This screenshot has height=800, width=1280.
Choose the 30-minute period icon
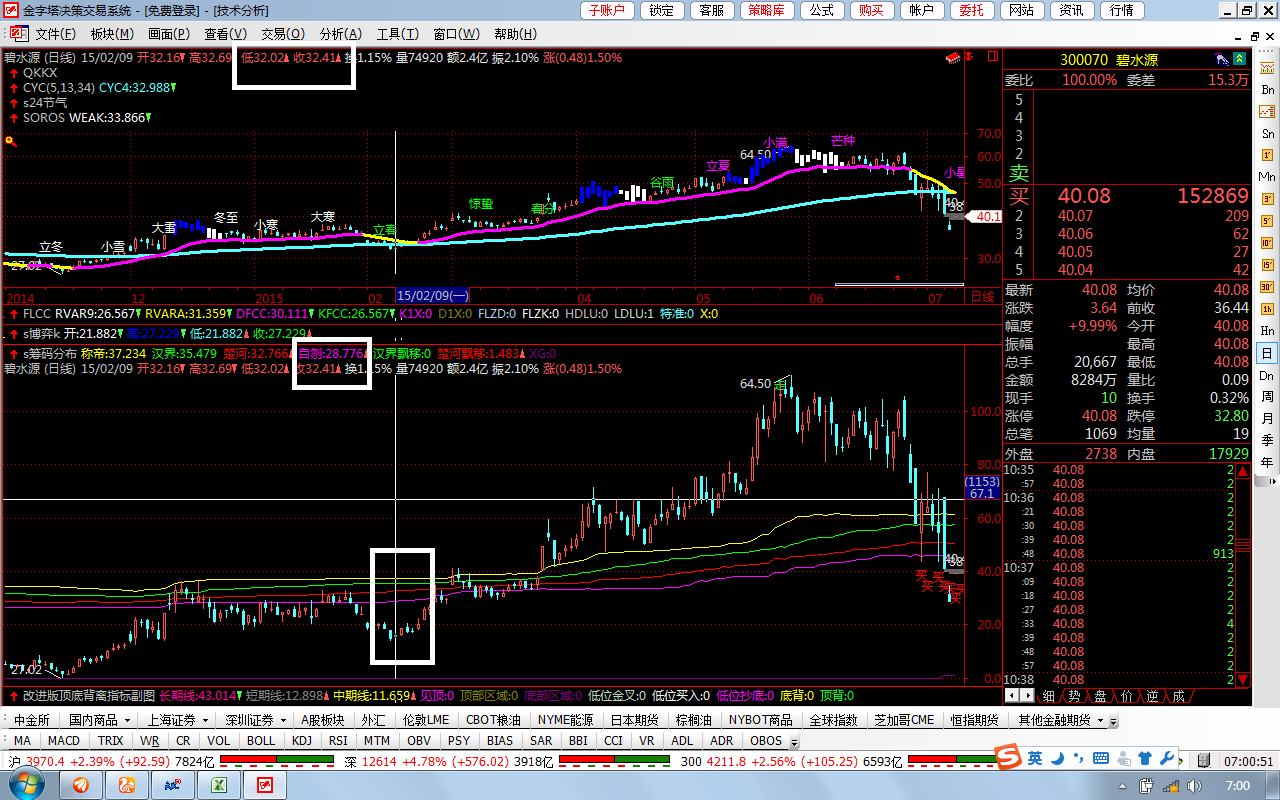point(1267,287)
